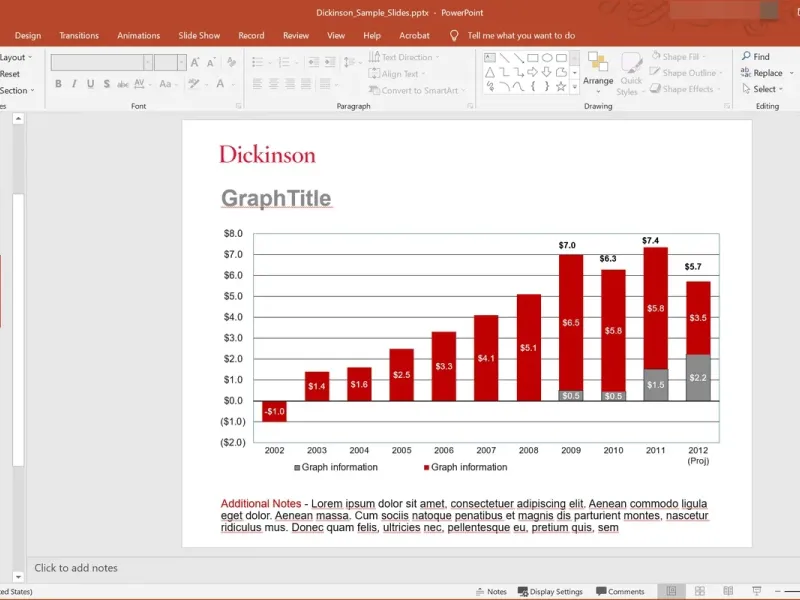Image resolution: width=800 pixels, height=600 pixels.
Task: Switch to the Animations tab
Action: [138, 36]
